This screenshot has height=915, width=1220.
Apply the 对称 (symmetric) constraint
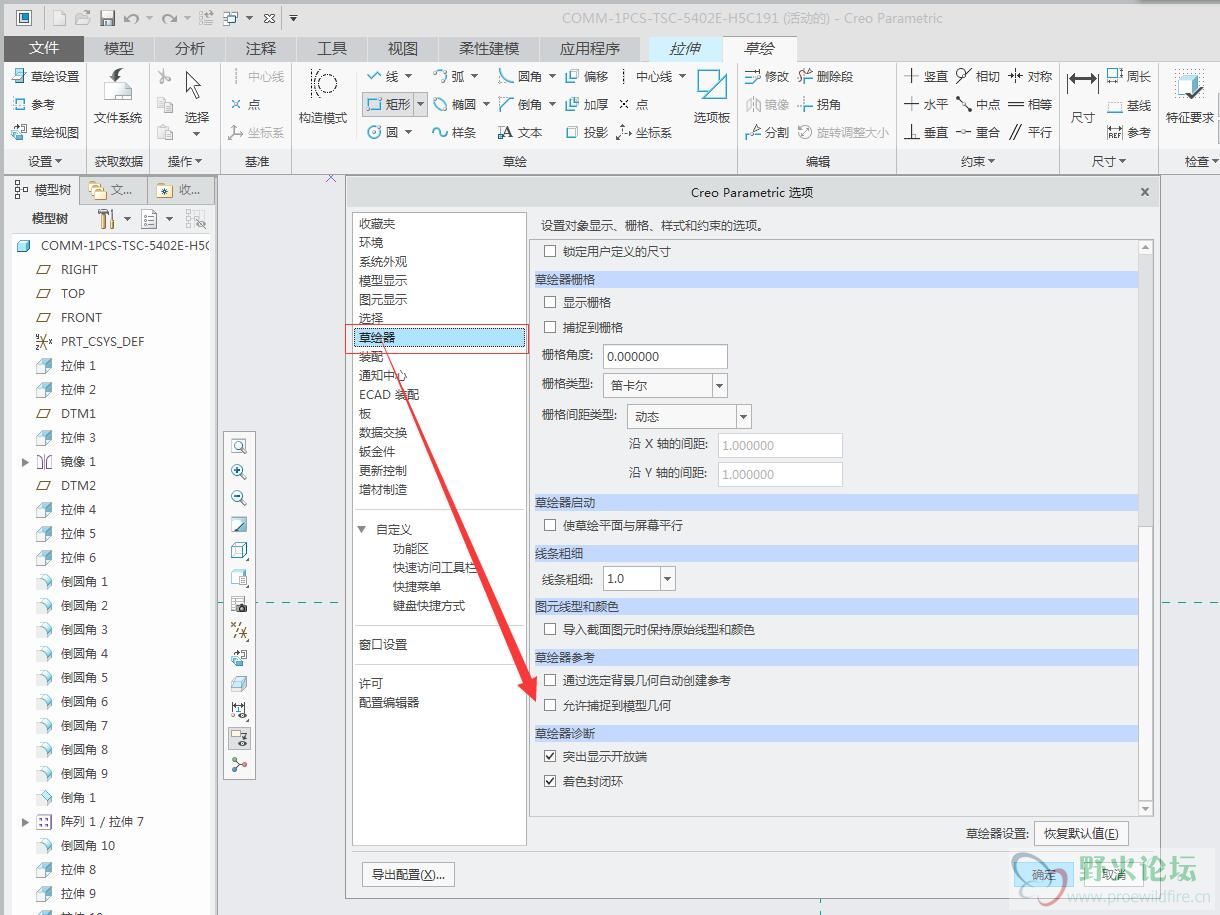tap(1030, 76)
